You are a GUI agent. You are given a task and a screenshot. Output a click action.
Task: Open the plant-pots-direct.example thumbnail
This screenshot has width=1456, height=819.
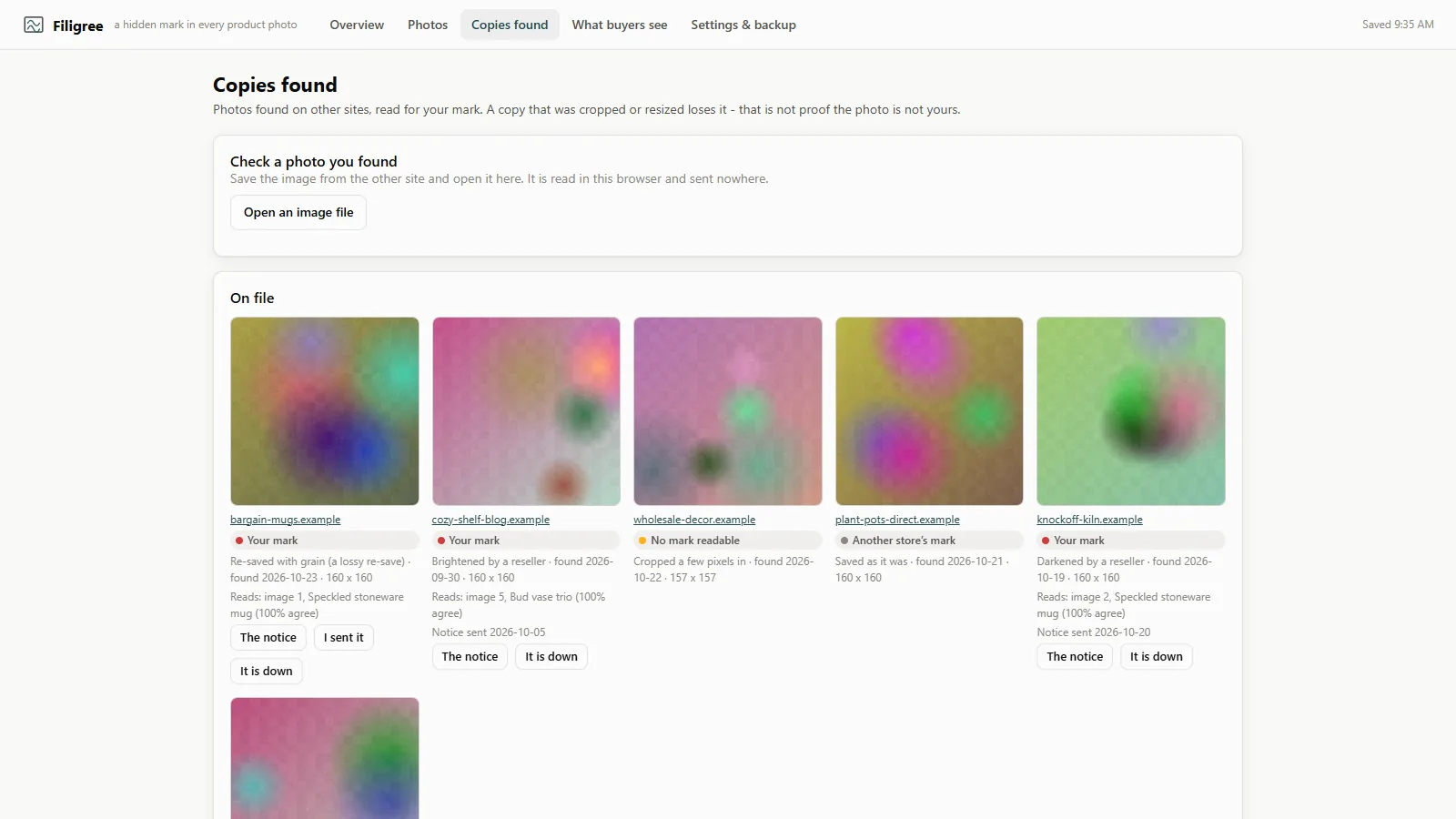coord(929,411)
